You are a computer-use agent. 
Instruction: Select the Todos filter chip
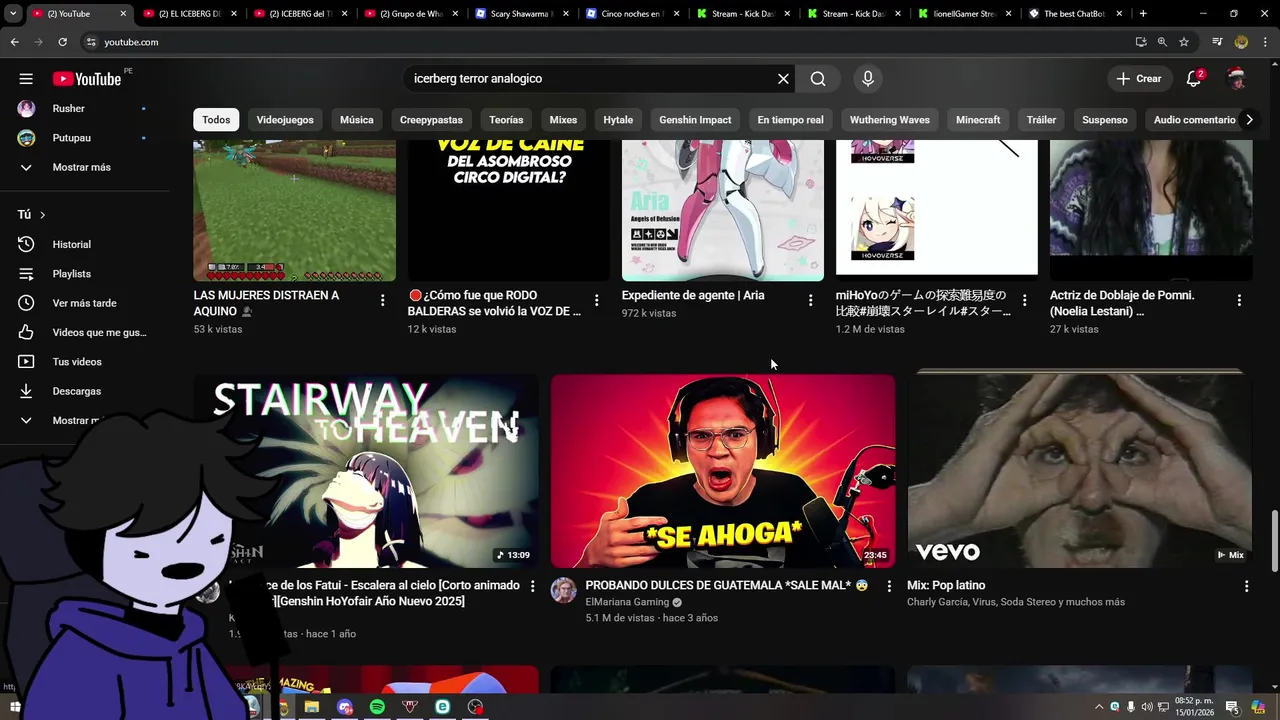point(216,120)
